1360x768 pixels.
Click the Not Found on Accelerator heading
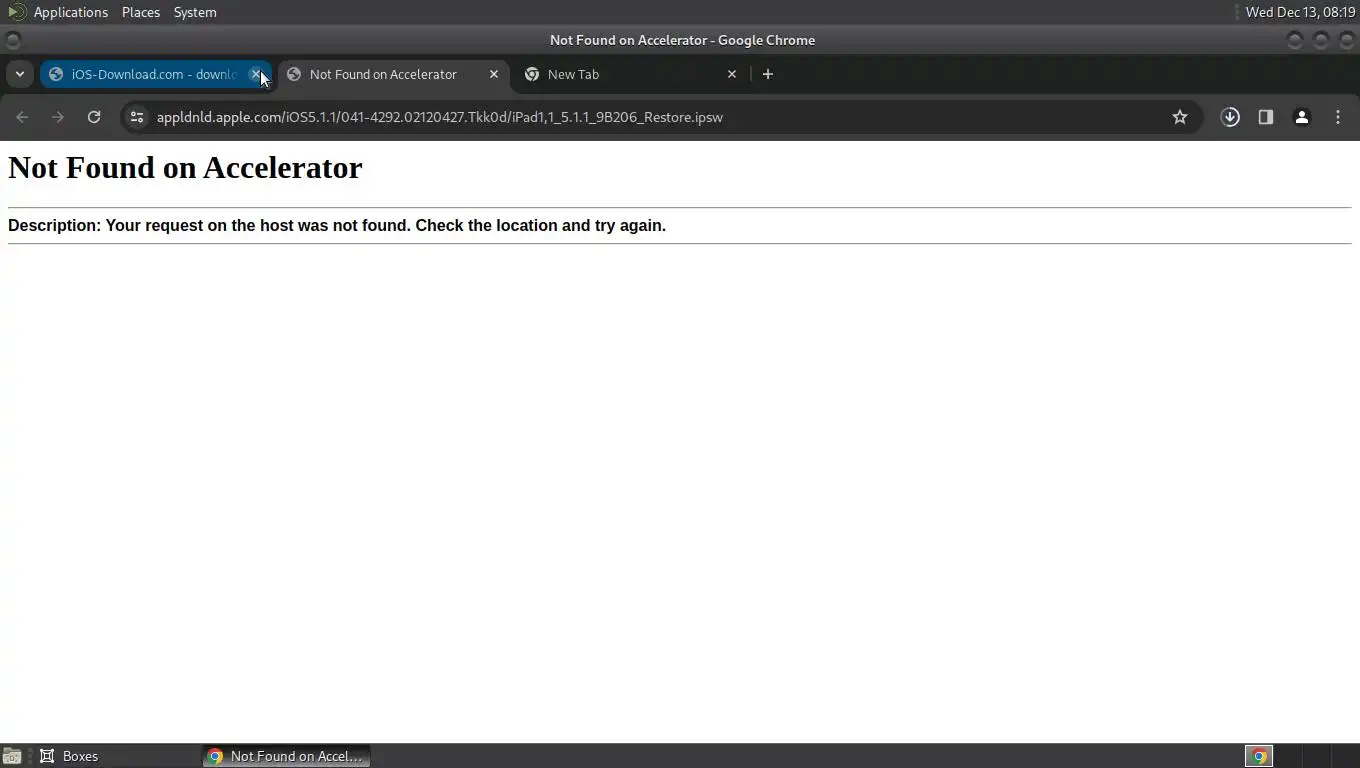tap(185, 168)
